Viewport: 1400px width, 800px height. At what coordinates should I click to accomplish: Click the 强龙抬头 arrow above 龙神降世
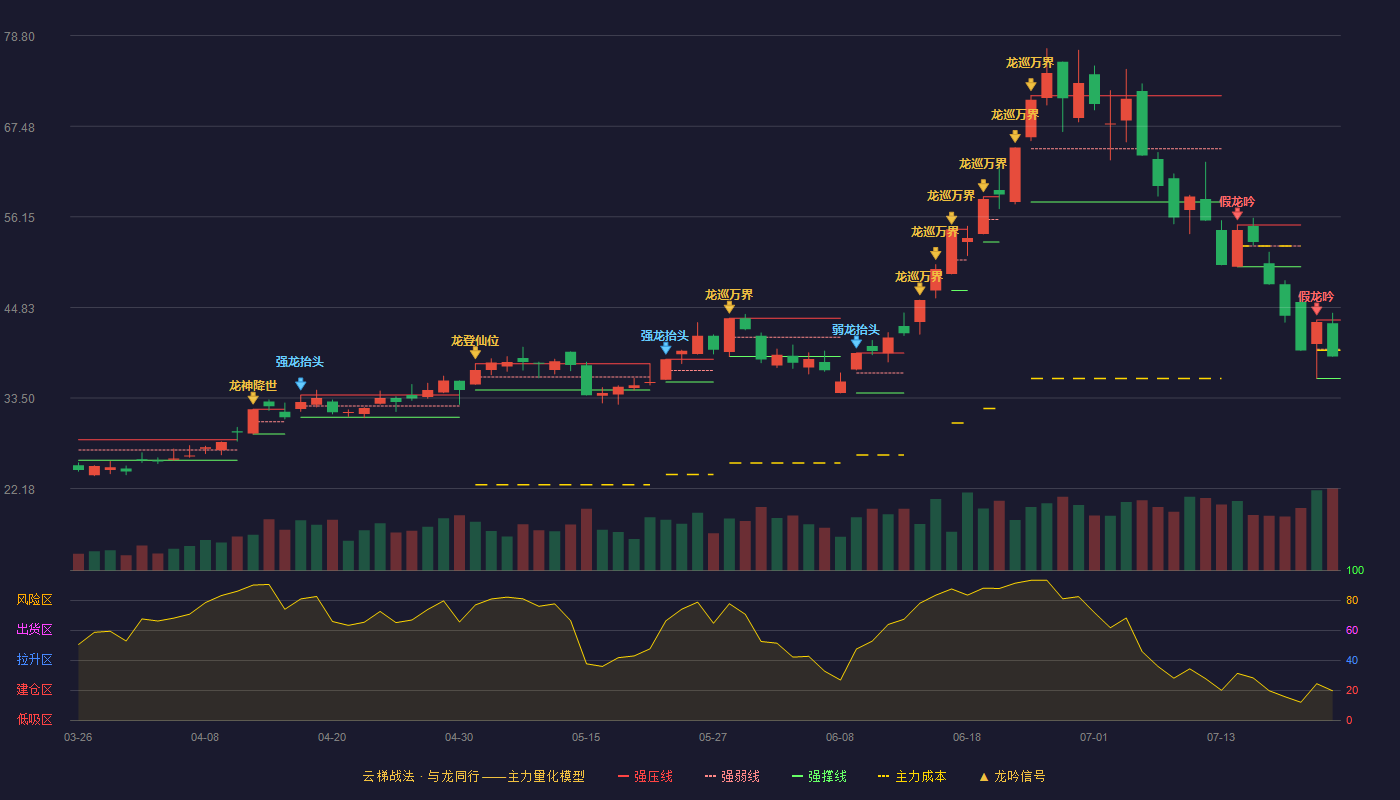pyautogui.click(x=300, y=384)
